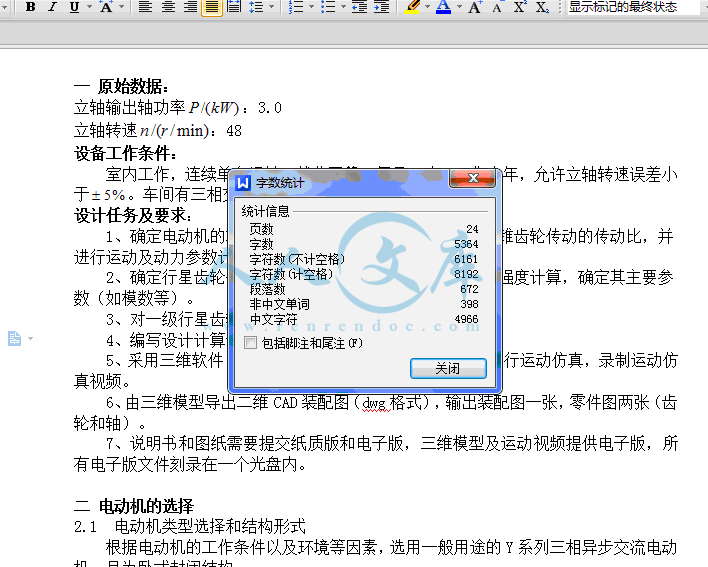708x567 pixels.
Task: Open highlight color dropdown arrow
Action: (x=427, y=7)
